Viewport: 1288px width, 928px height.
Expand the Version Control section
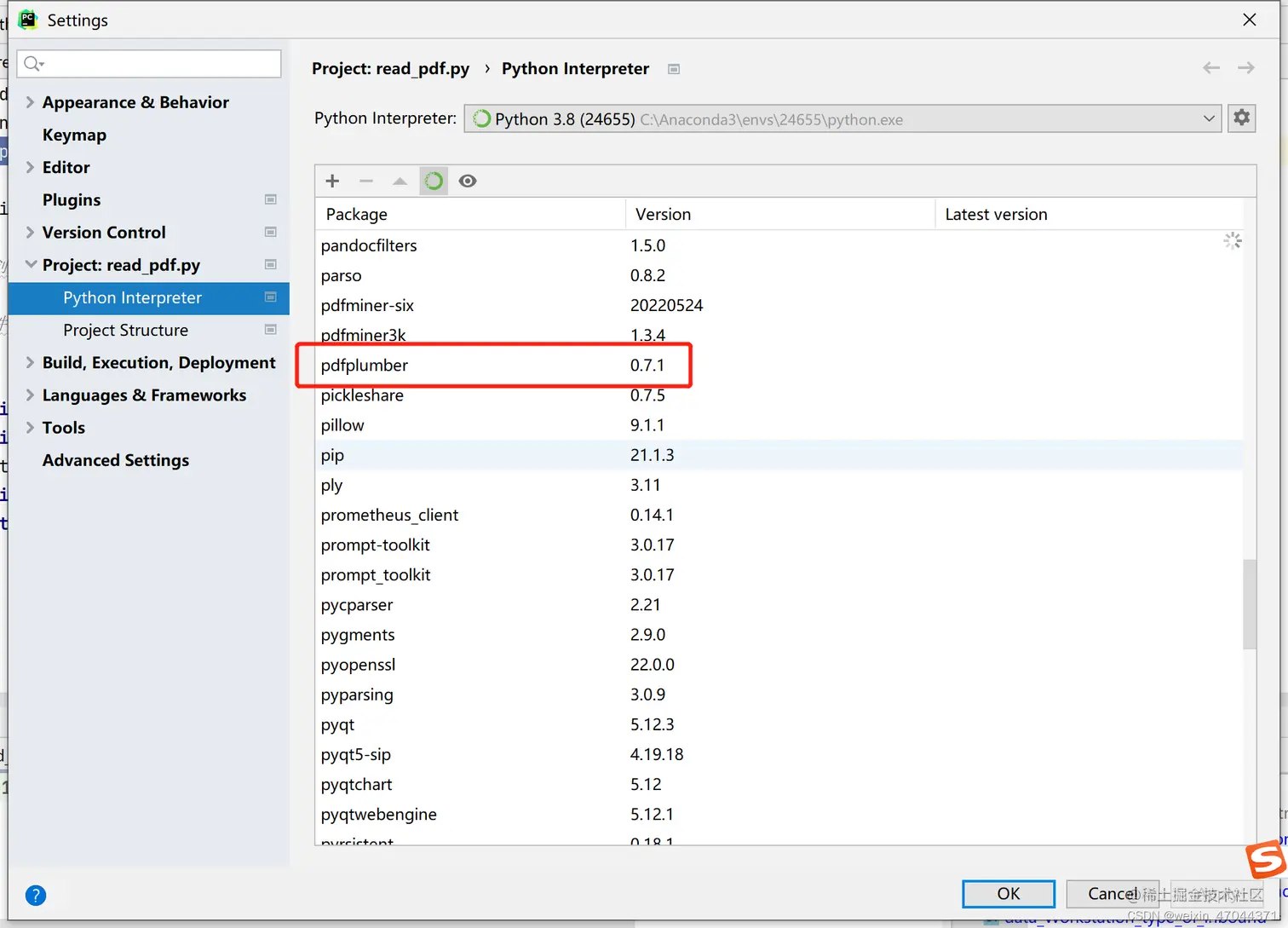point(30,233)
